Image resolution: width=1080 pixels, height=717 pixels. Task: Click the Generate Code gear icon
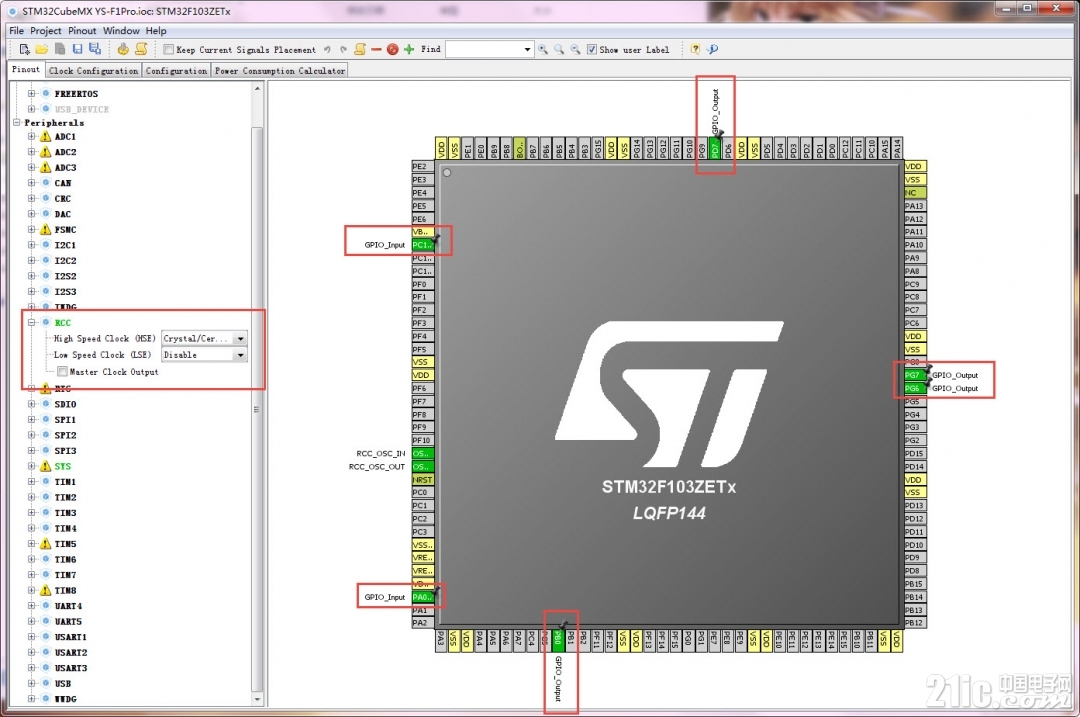tap(123, 49)
